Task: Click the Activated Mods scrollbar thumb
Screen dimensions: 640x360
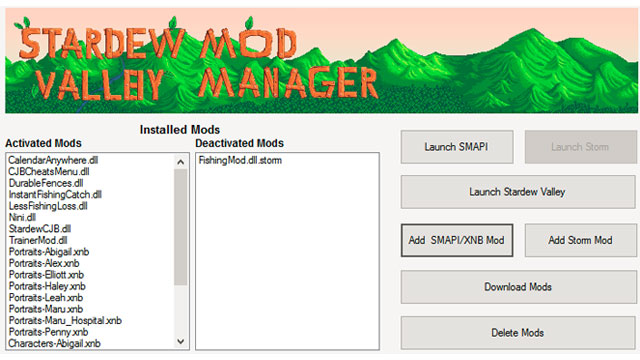Action: pyautogui.click(x=180, y=227)
